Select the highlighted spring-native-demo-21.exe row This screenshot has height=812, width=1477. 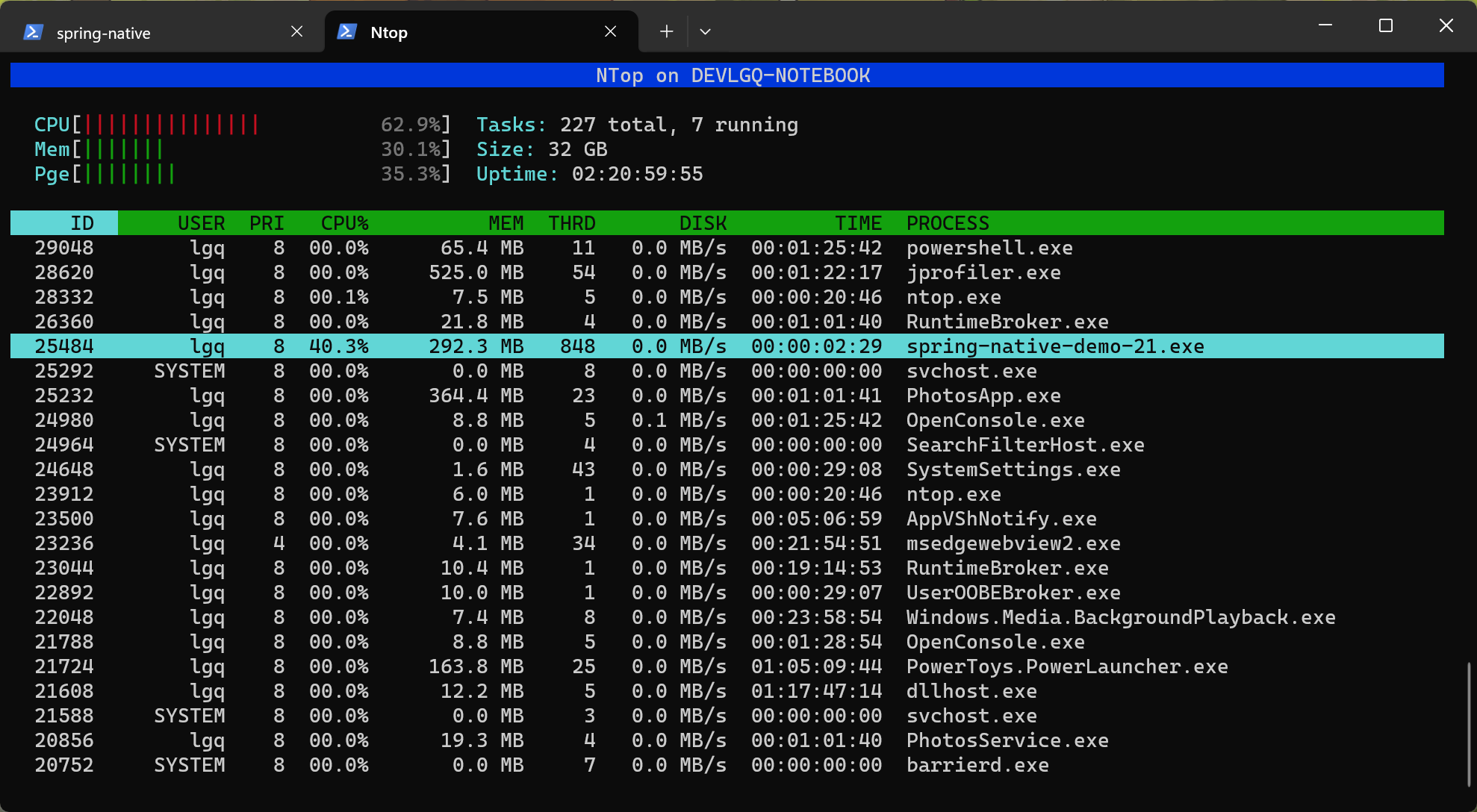[x=727, y=346]
